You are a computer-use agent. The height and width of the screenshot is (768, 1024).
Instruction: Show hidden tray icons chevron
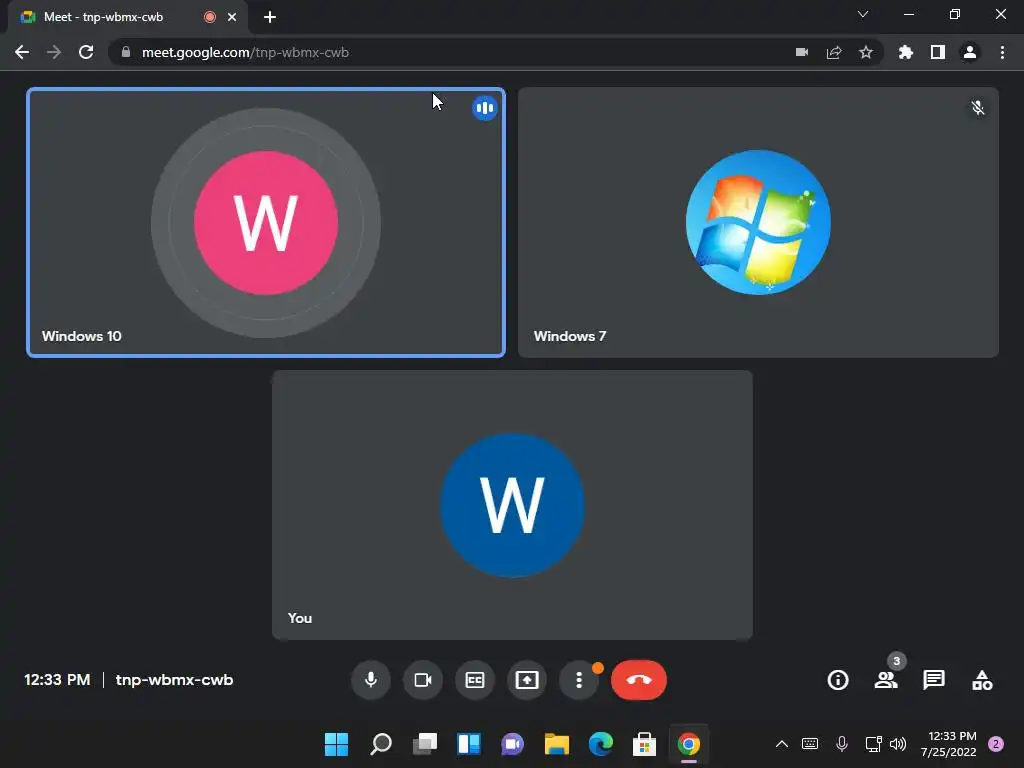click(782, 744)
